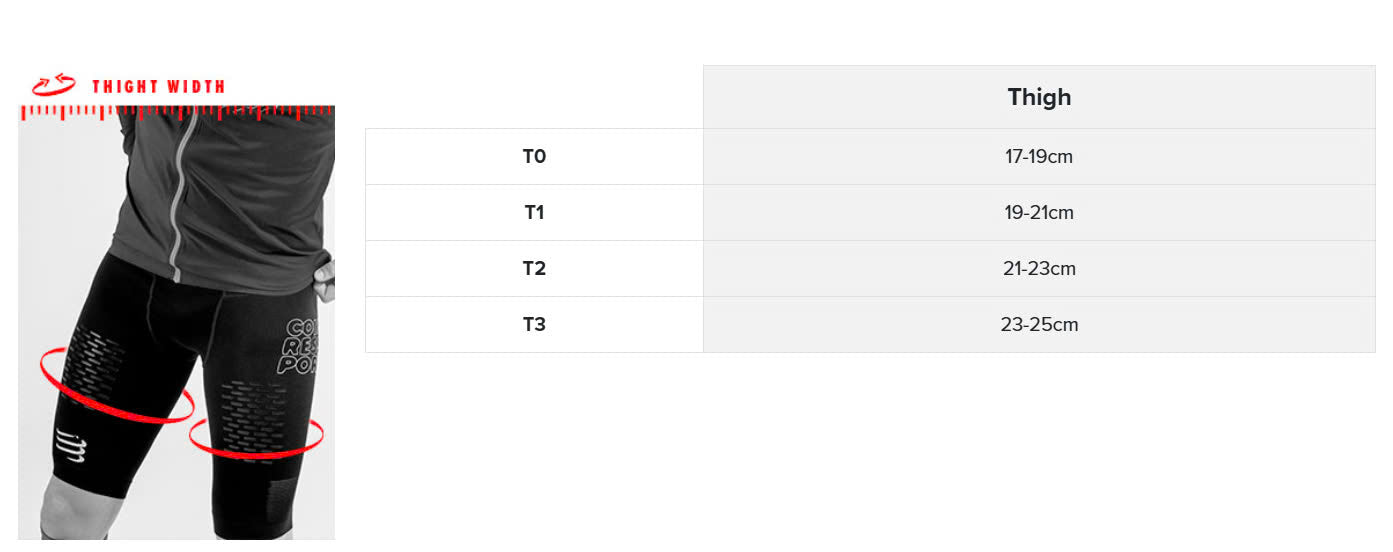Select the lower red measuring ring
1393x552 pixels.
[x=256, y=438]
